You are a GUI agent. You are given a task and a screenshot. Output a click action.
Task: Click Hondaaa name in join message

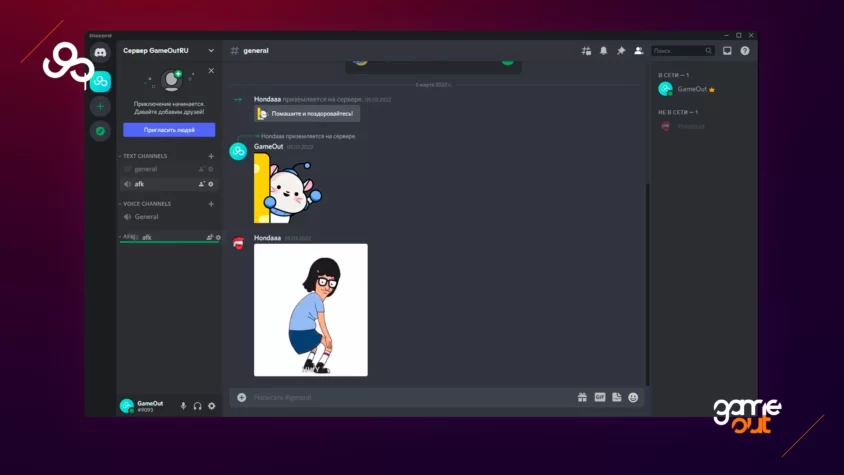tap(268, 99)
